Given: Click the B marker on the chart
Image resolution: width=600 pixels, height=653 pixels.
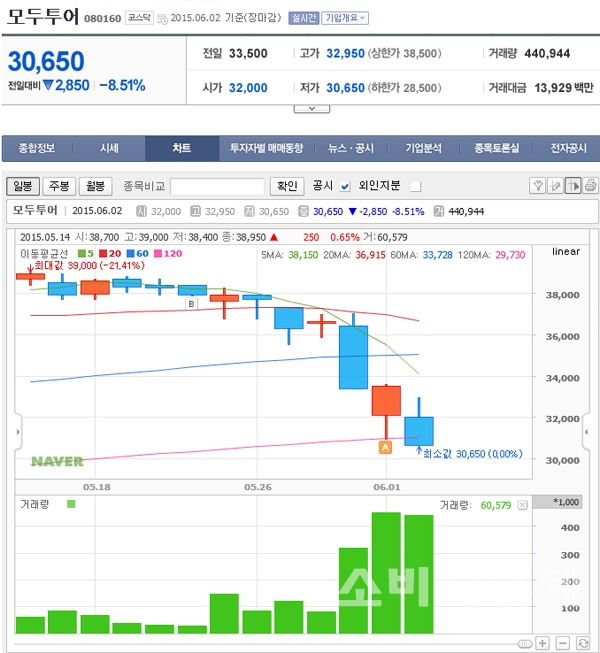Looking at the screenshot, I should click(191, 301).
